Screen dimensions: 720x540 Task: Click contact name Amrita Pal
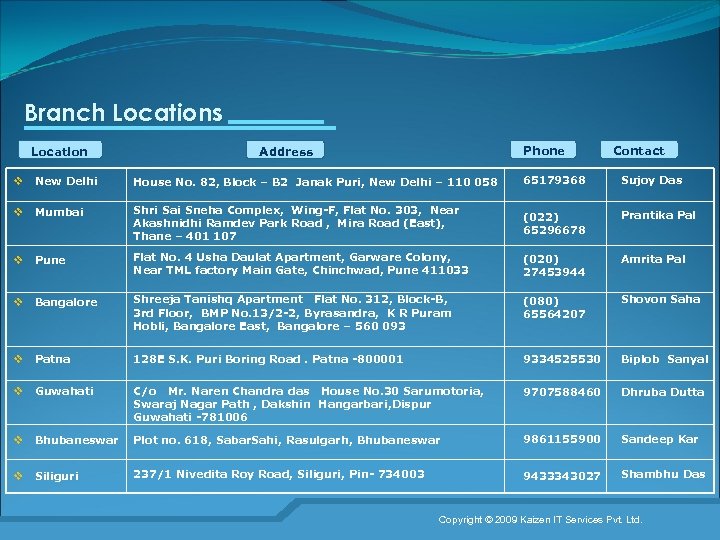point(653,259)
